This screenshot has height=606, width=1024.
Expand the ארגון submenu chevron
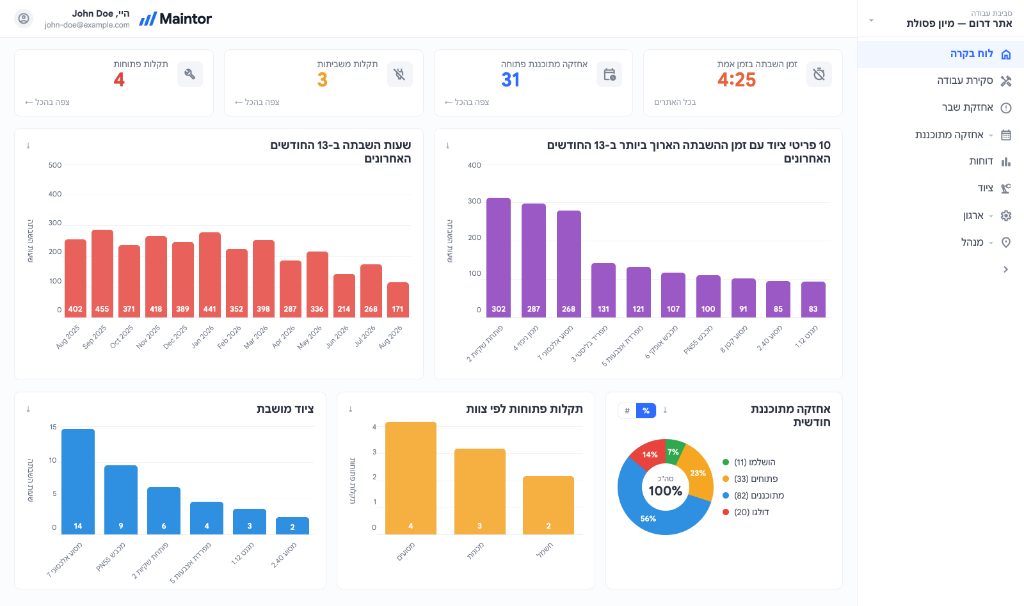click(991, 216)
